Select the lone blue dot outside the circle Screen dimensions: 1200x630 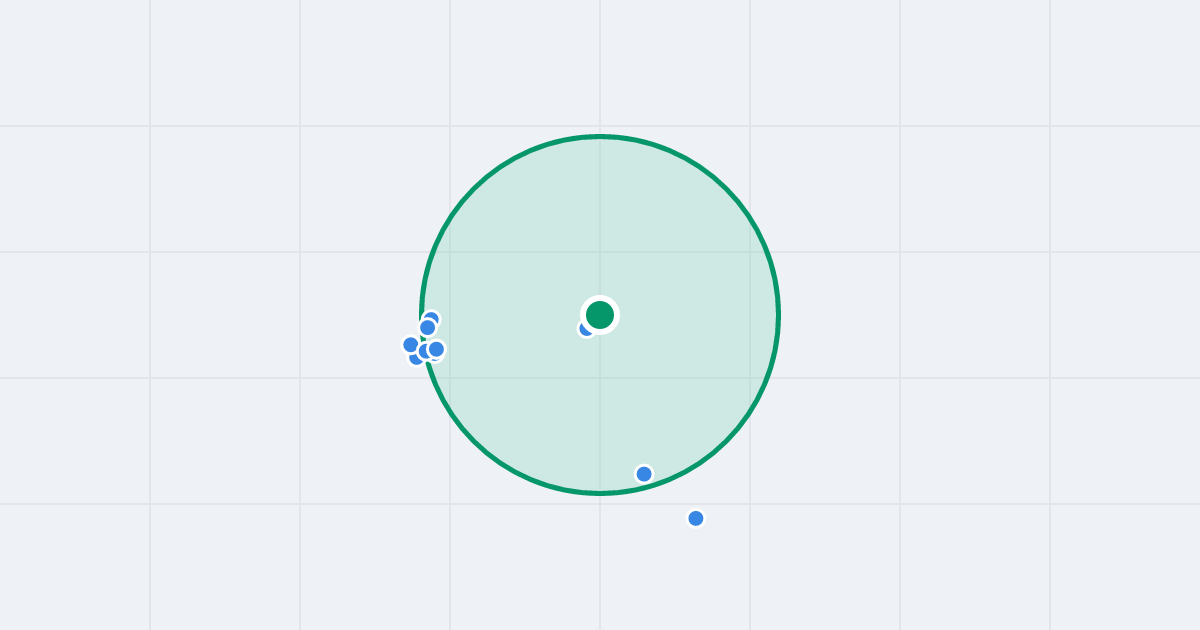click(x=696, y=518)
